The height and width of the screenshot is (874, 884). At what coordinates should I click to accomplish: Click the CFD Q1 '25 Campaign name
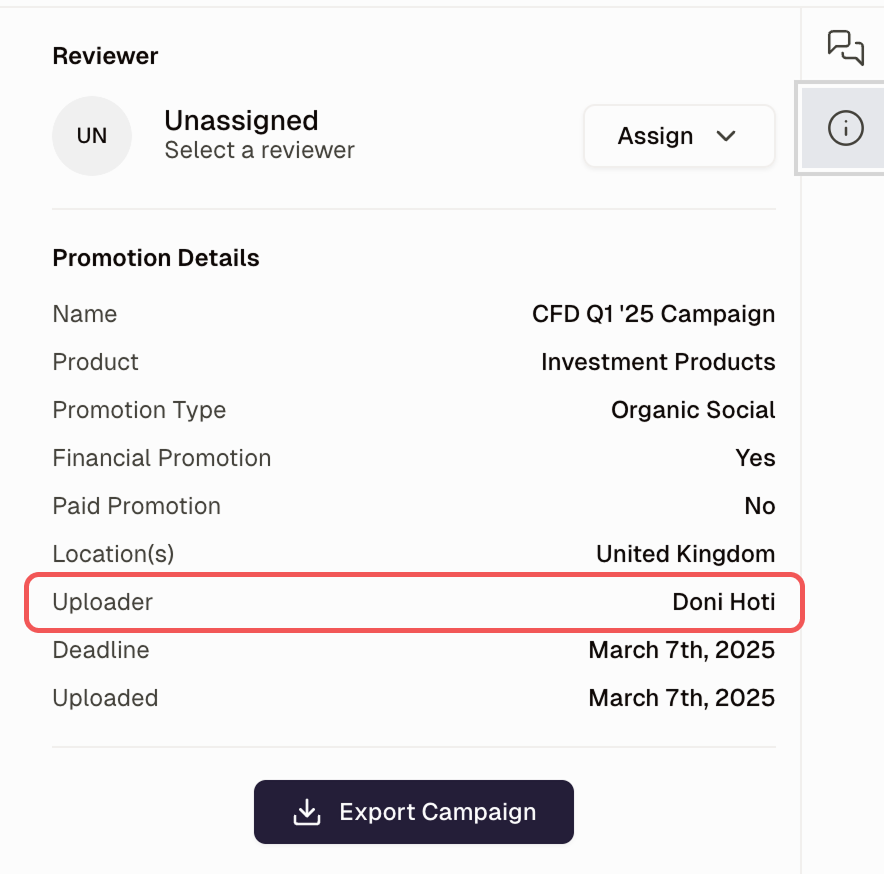653,314
